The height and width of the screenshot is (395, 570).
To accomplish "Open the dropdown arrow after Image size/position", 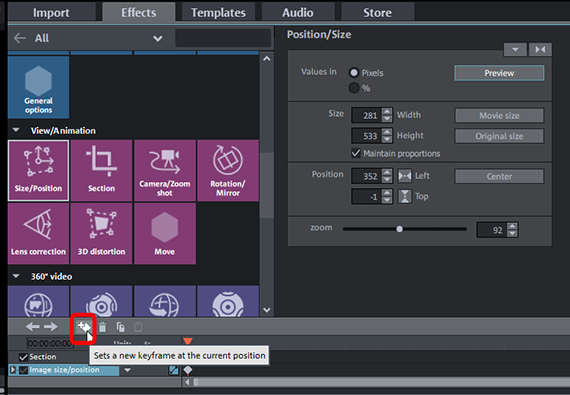I will 128,370.
